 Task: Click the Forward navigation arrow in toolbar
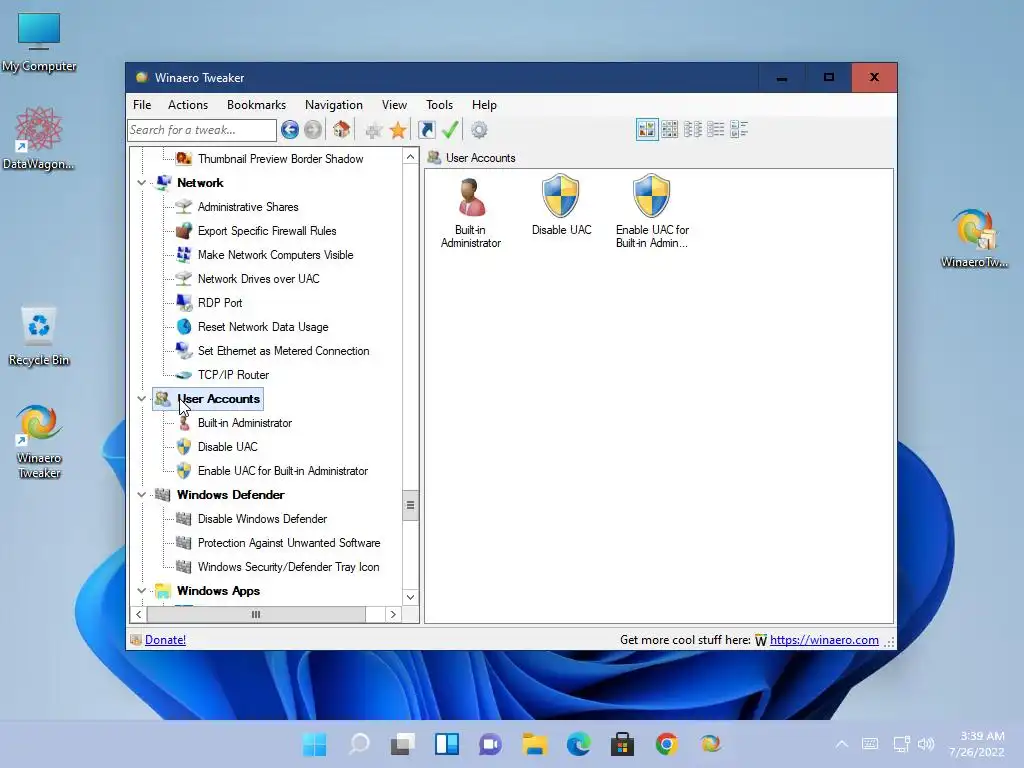pyautogui.click(x=313, y=130)
